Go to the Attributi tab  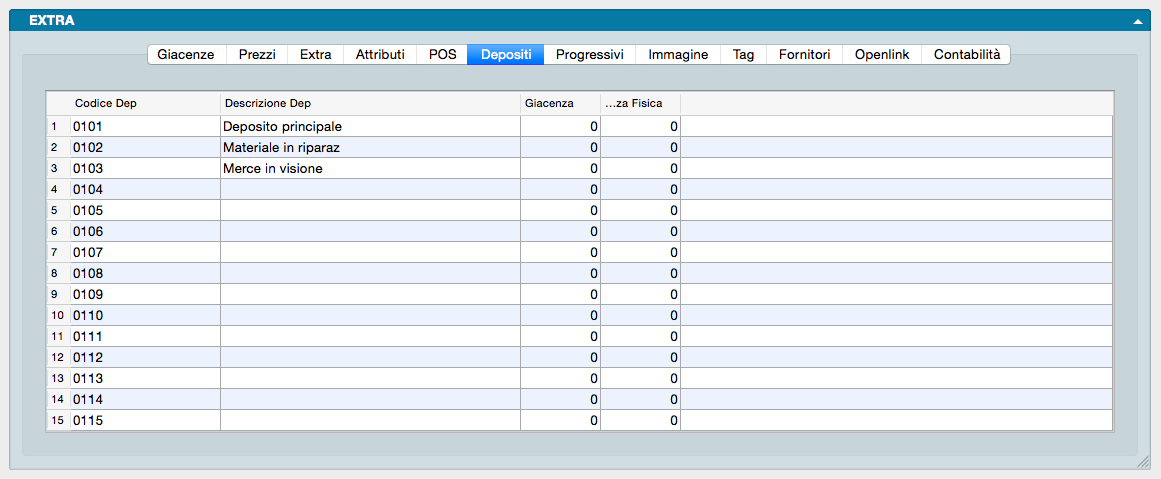380,55
